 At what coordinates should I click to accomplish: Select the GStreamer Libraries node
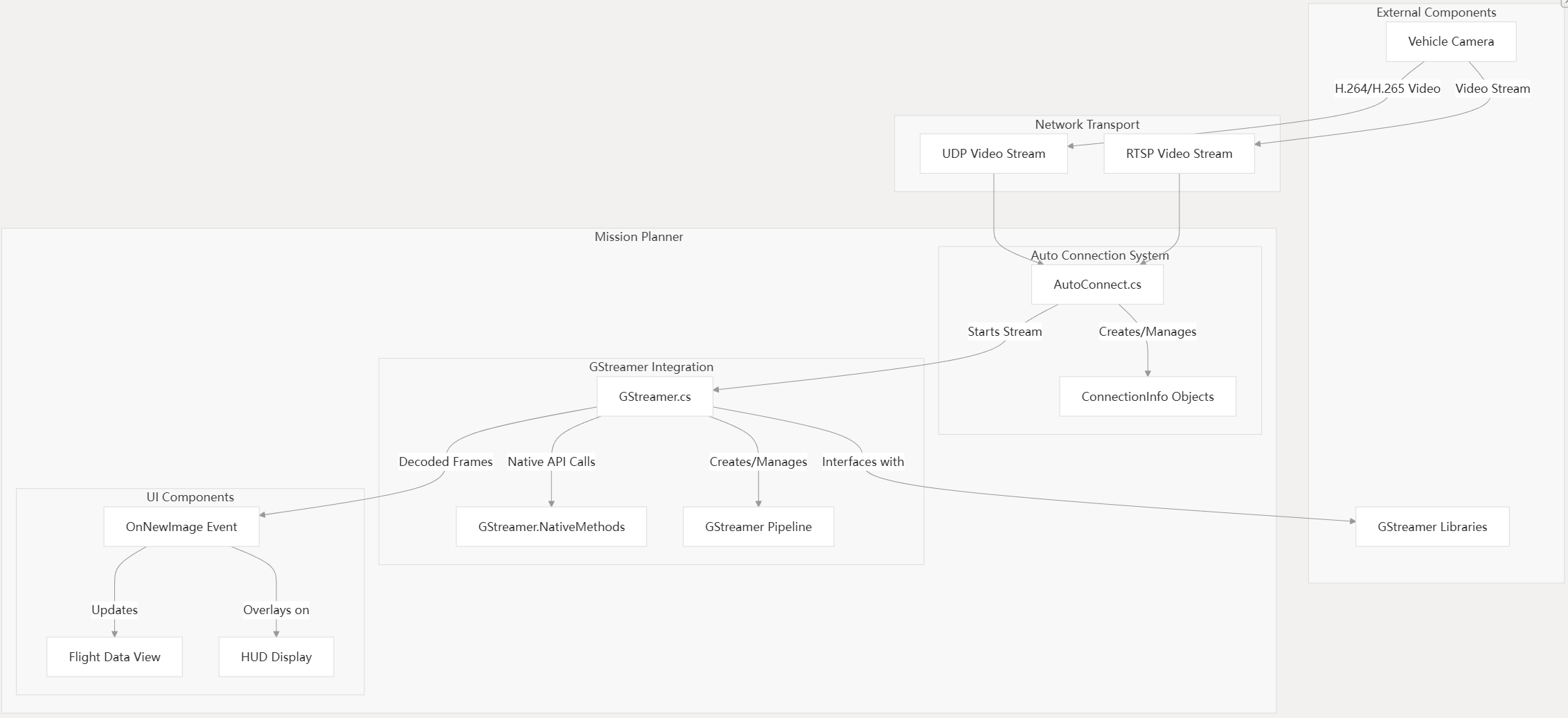point(1432,527)
